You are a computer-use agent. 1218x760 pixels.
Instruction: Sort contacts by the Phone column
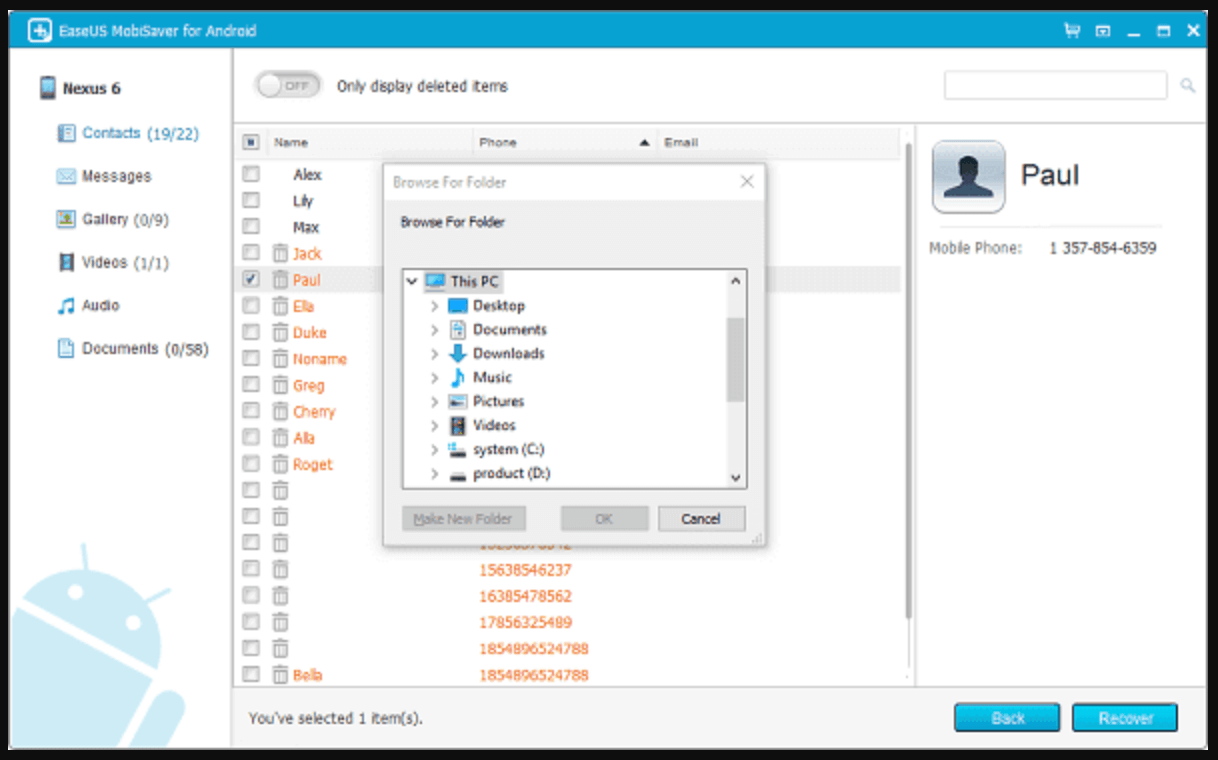[498, 142]
